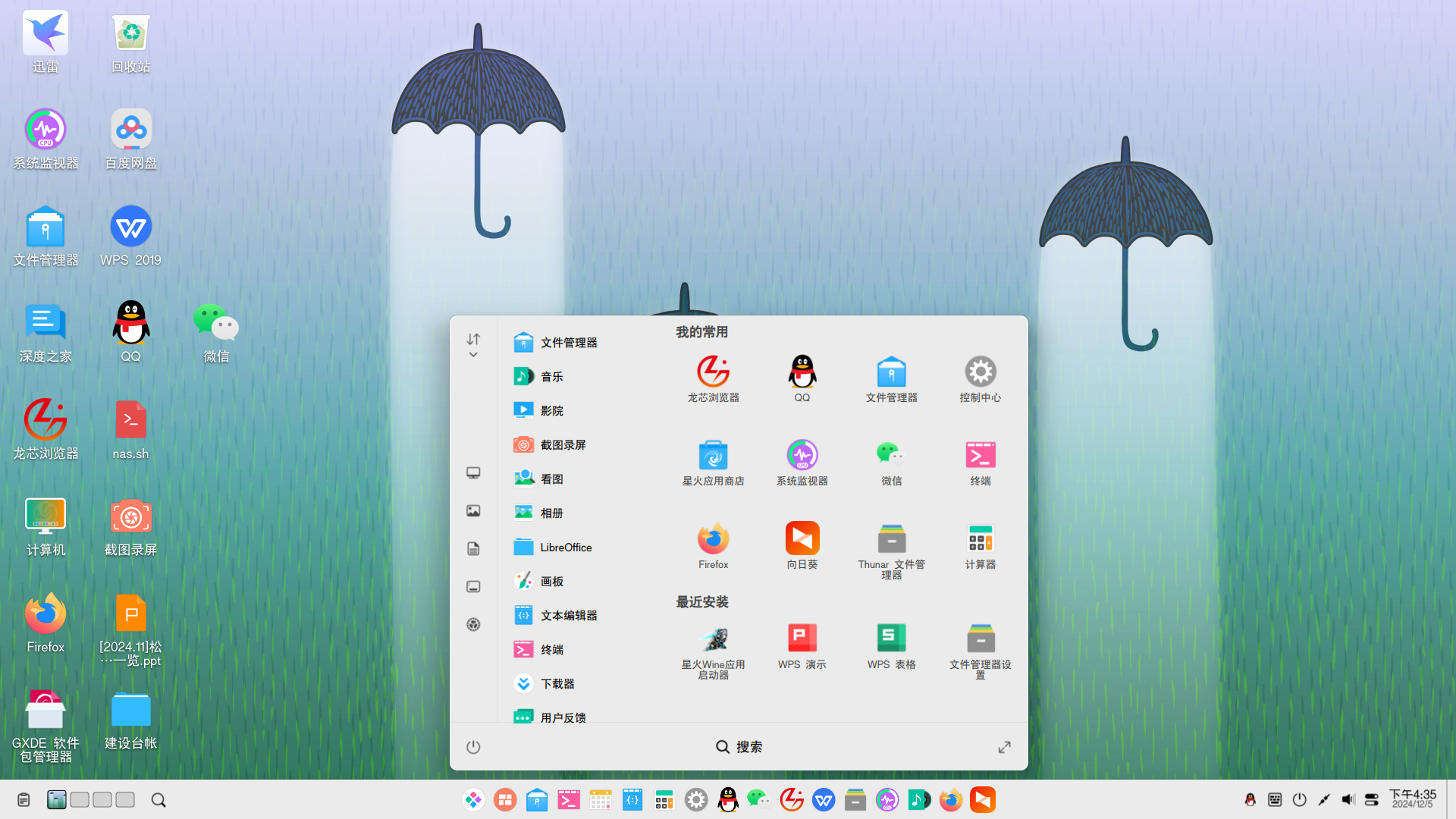Open WPS 演示 under 最近安装
This screenshot has height=819, width=1456.
point(802,645)
